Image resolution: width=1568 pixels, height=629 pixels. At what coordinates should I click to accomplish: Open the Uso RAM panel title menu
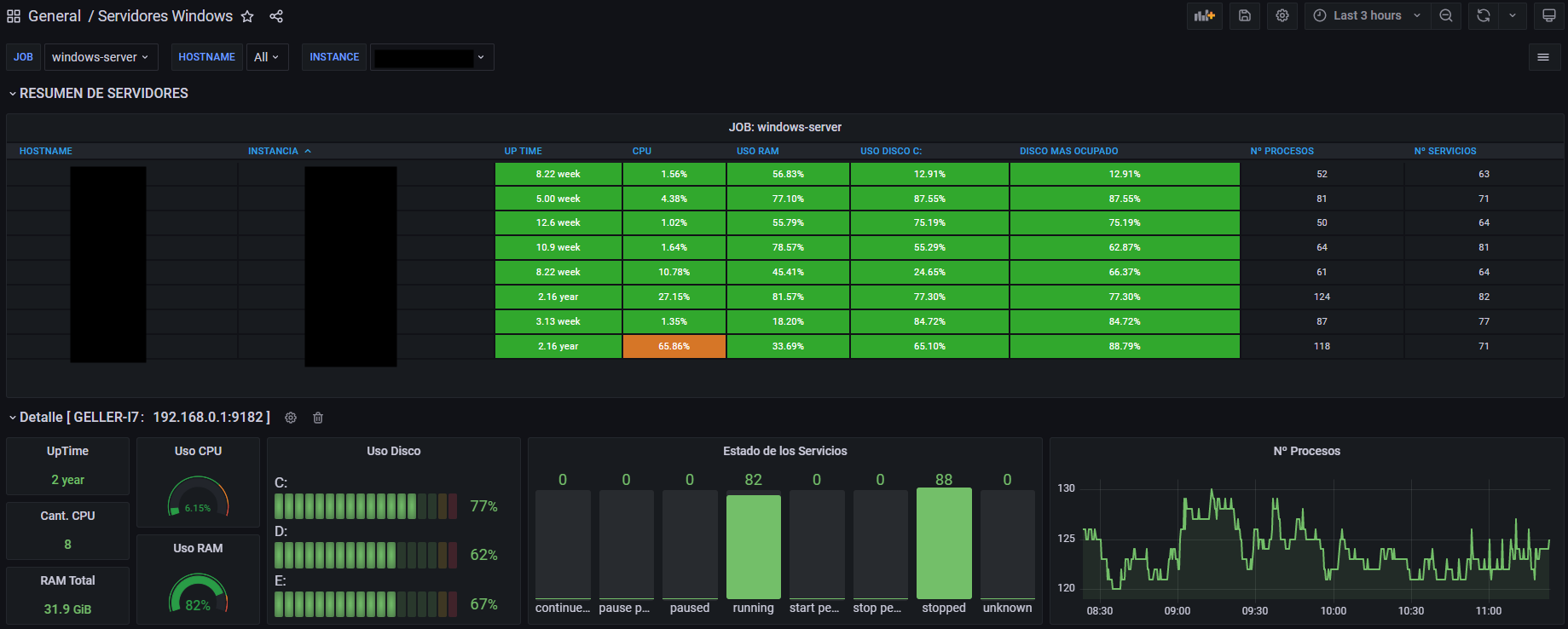(x=198, y=548)
